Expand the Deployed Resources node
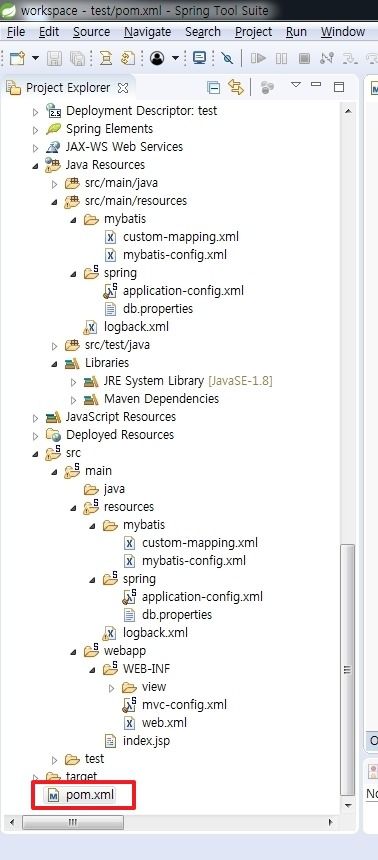This screenshot has width=378, height=860. click(36, 436)
